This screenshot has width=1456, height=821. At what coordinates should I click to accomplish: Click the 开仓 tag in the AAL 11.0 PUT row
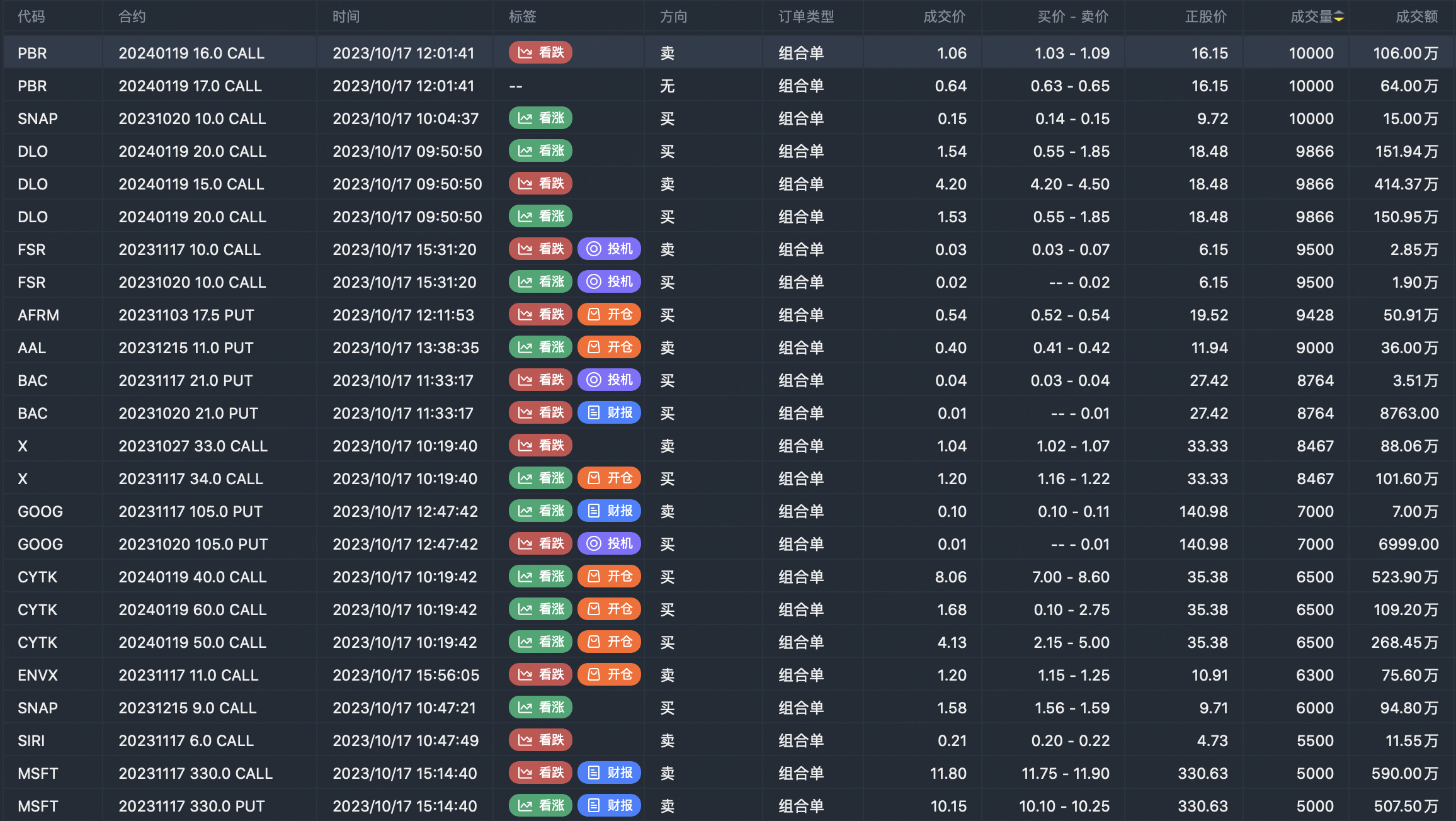(x=609, y=348)
